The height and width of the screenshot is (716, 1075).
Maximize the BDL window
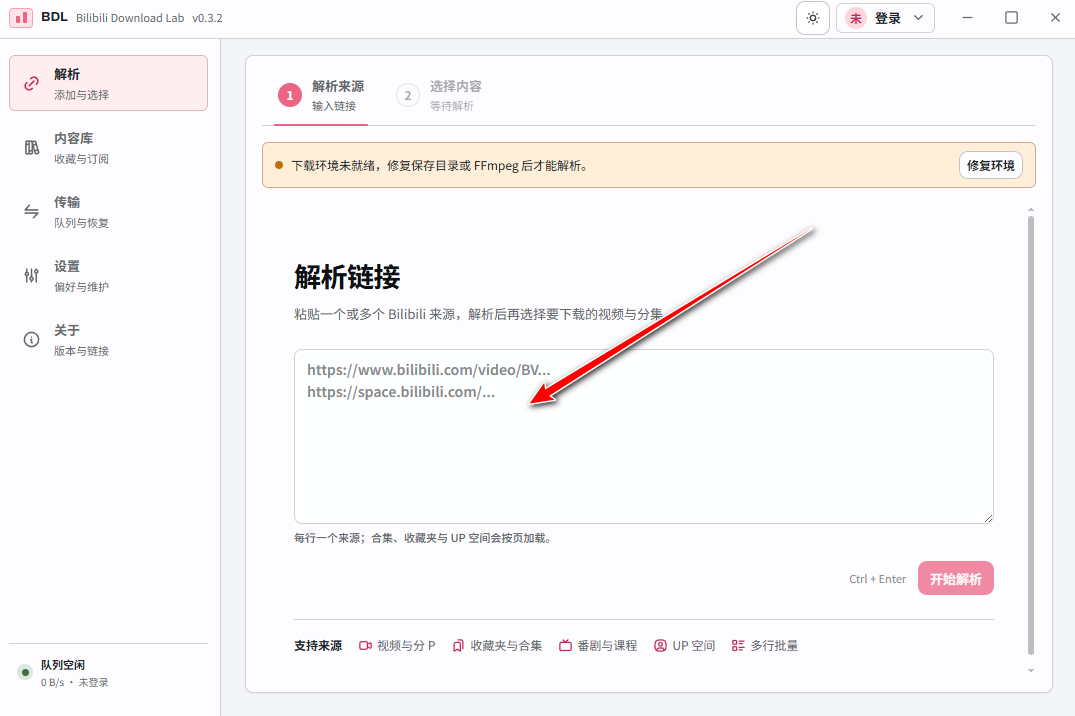coord(1011,18)
